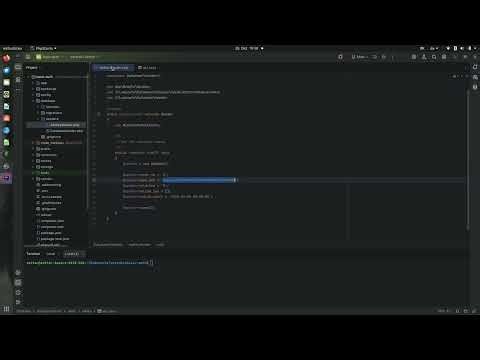Select package.json in project tree
The width and height of the screenshot is (480, 360).
[48, 233]
